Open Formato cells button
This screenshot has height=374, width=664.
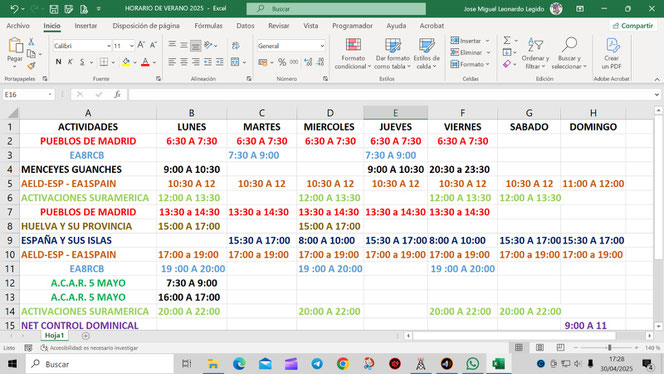(x=470, y=64)
